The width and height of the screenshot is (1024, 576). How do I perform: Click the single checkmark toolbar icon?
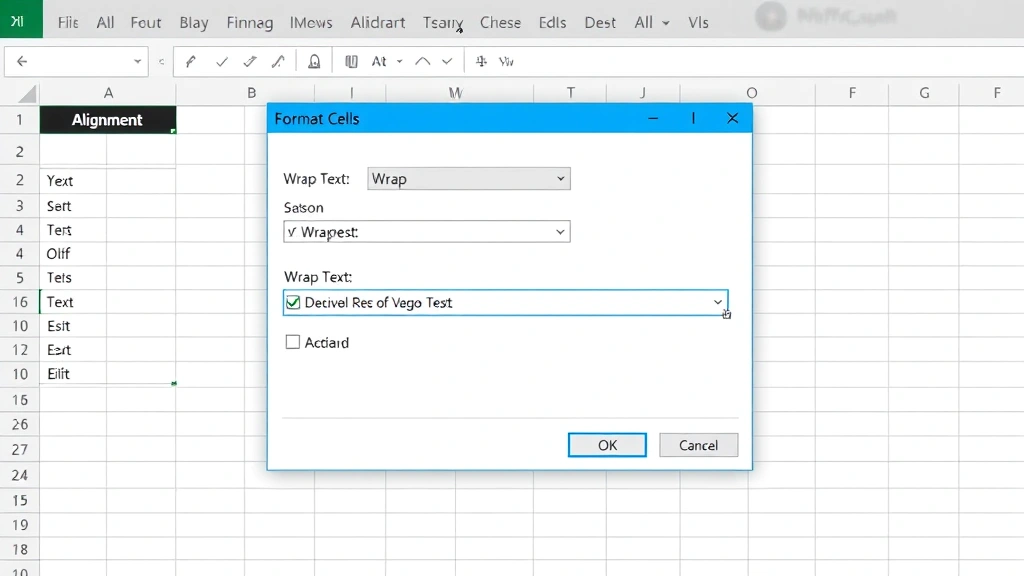(222, 61)
